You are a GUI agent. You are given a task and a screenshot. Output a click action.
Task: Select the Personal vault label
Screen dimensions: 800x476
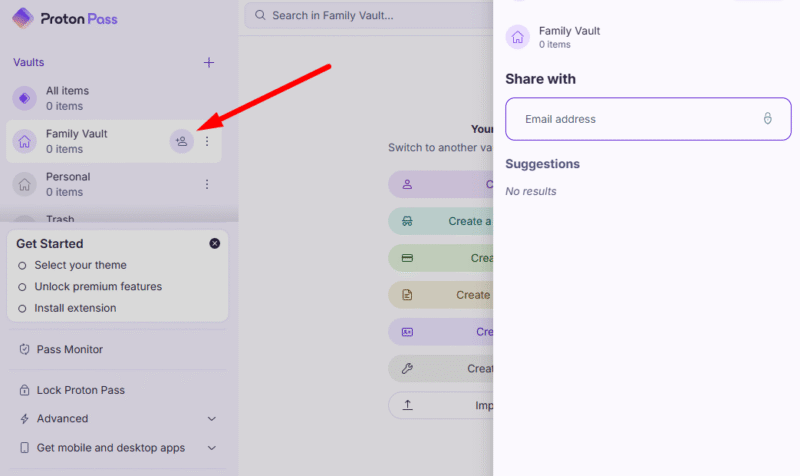(x=68, y=177)
